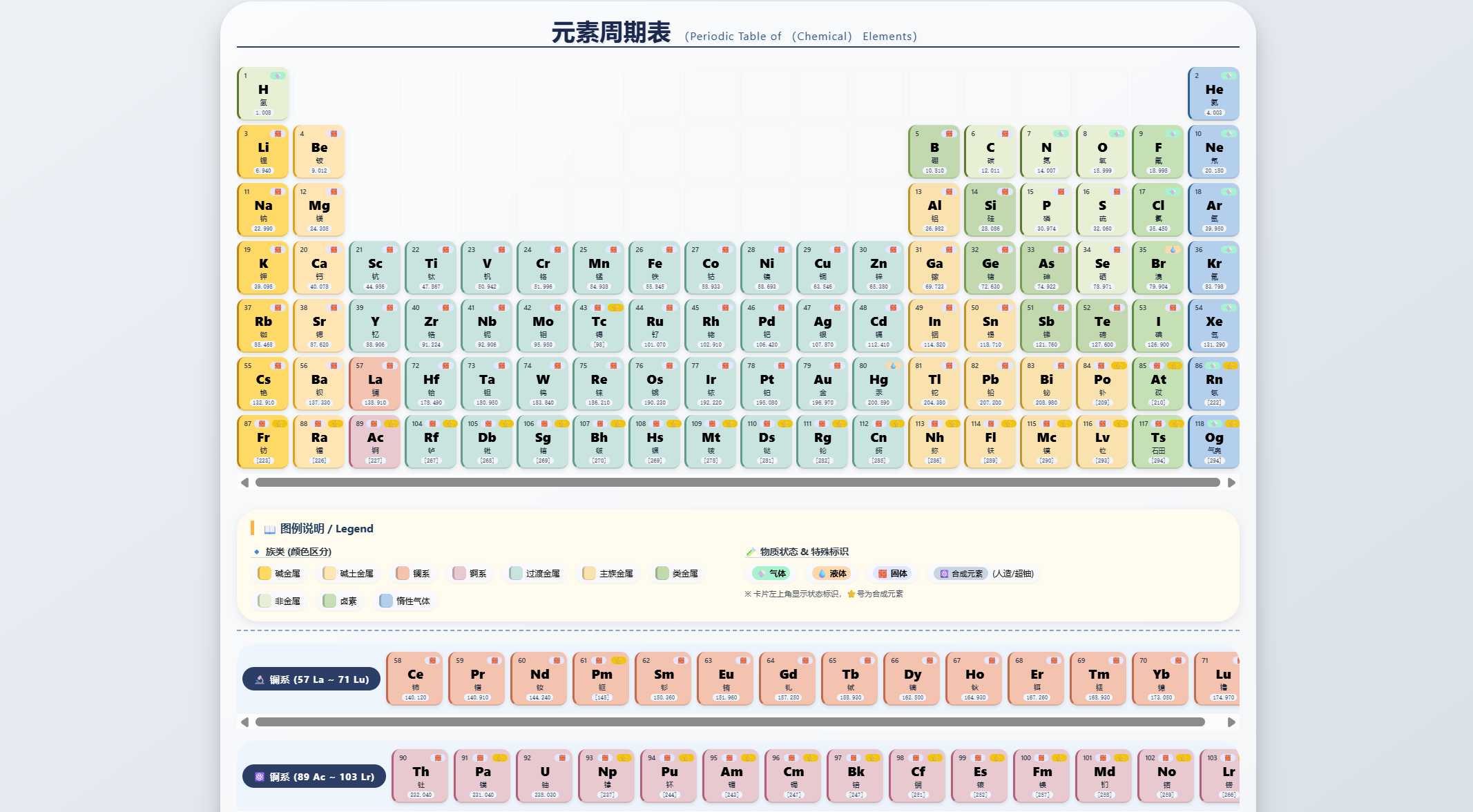Click the solid-state icon on the Au card
Screen dimensions: 1473x812
[x=837, y=365]
